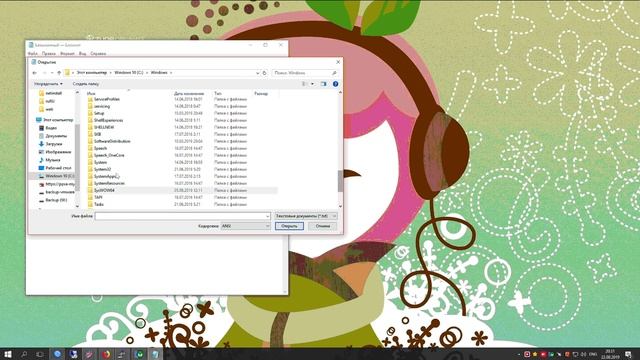Open recent locations dropdown arrow
Viewport: 640px width, 360px height.
tap(52, 73)
